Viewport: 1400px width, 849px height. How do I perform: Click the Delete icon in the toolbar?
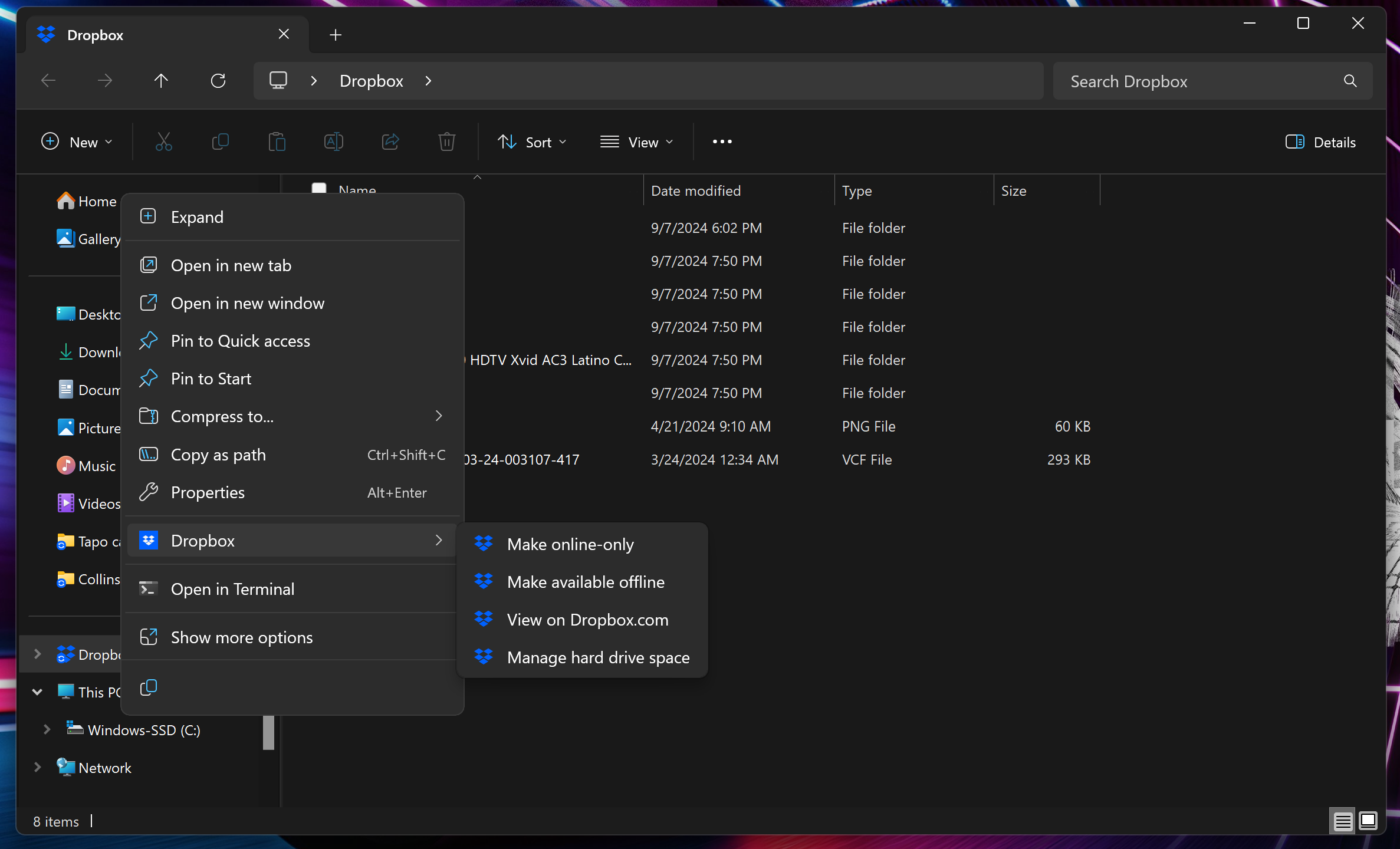click(446, 141)
